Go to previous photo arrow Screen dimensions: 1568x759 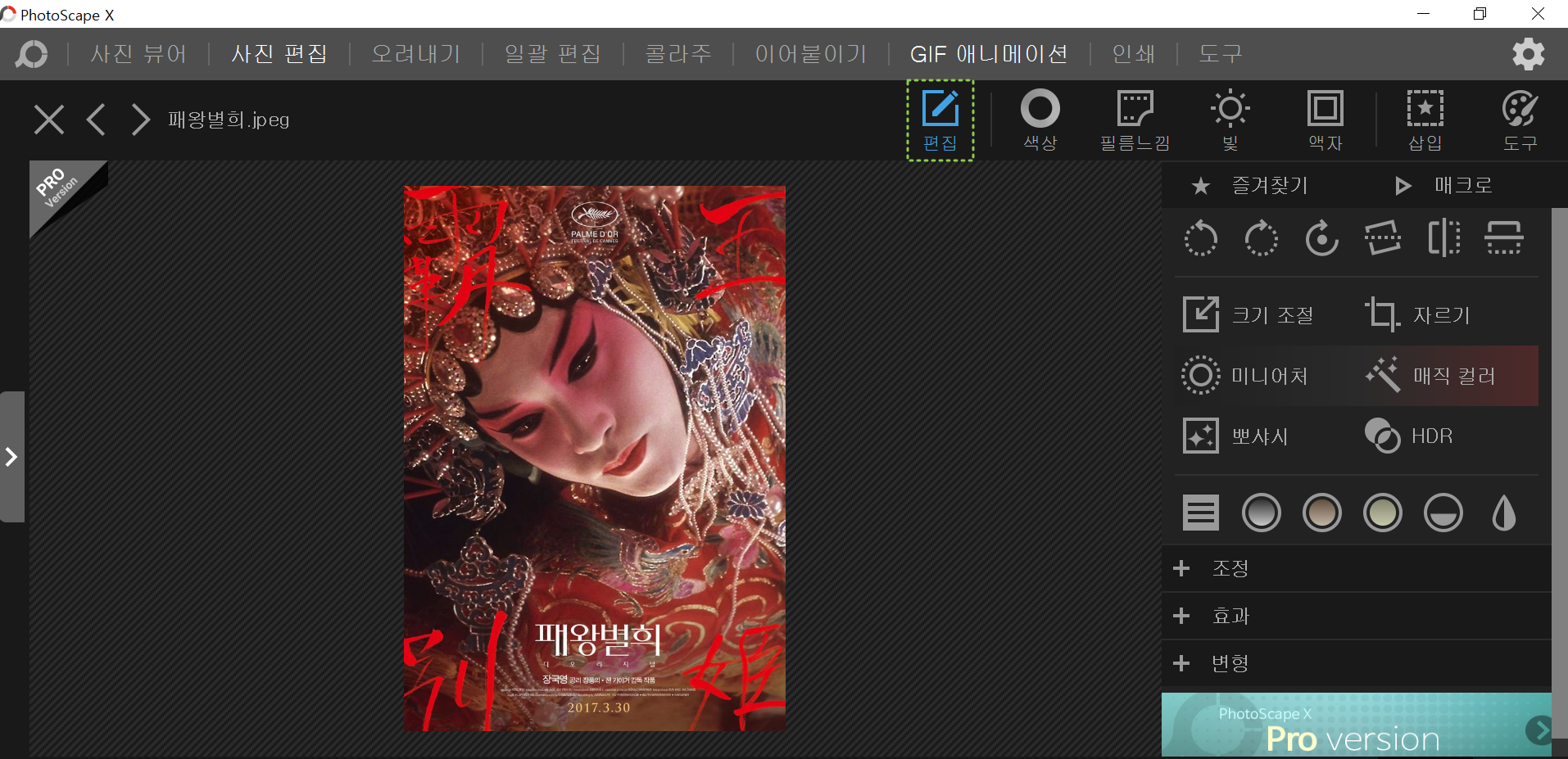point(96,120)
